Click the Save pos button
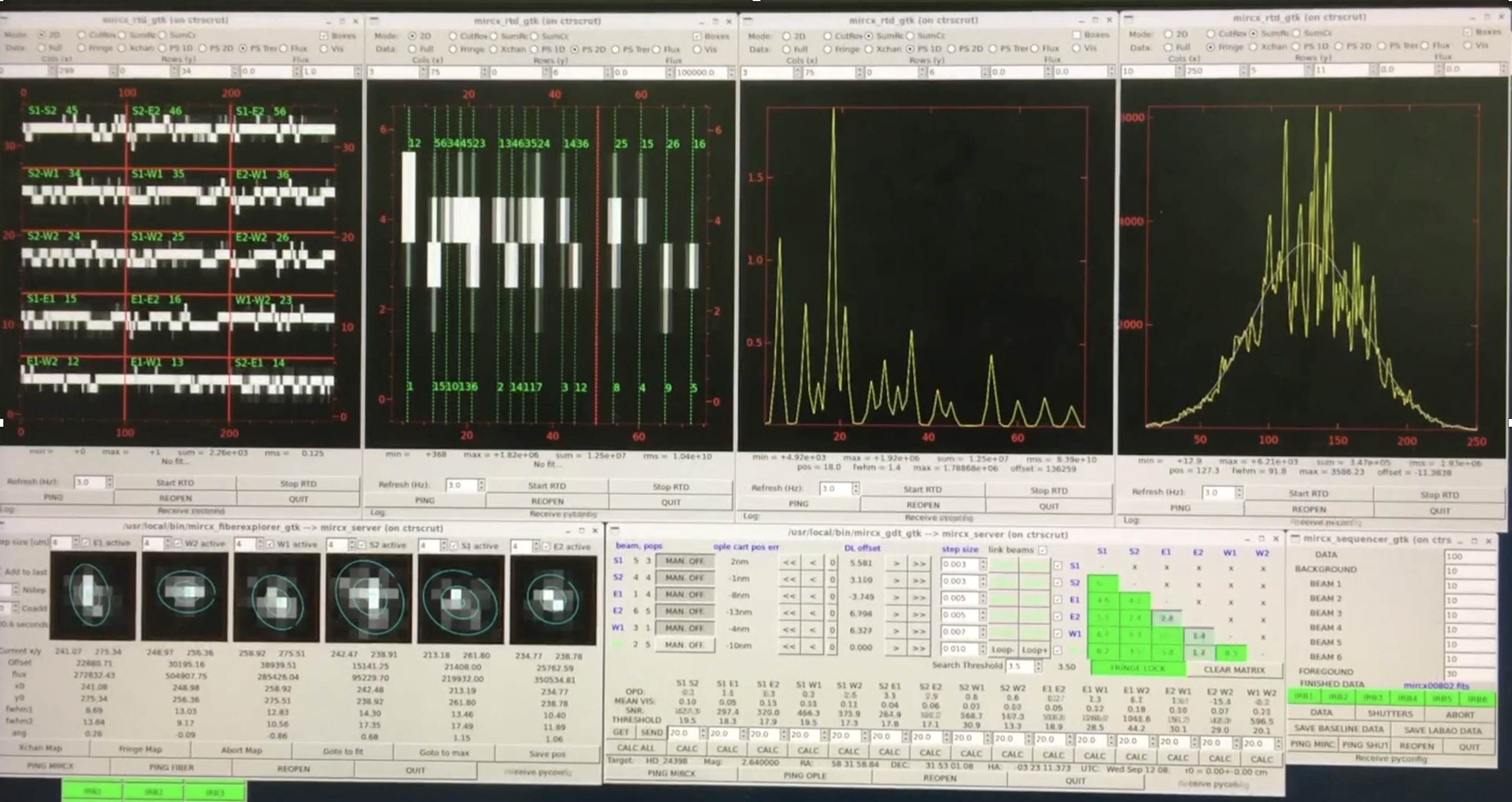The image size is (1512, 802). (548, 754)
